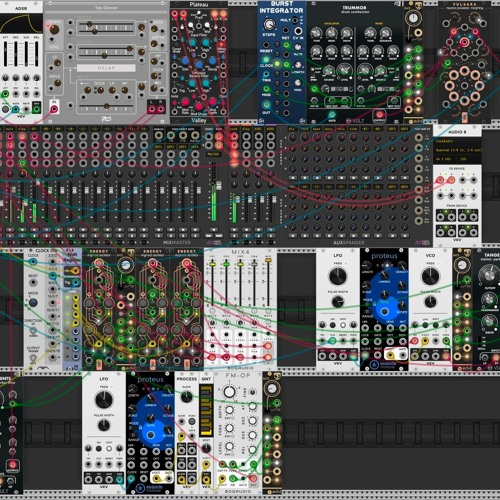Screen dimensions: 500x500
Task: Mute channel 3 on MIX4
Action: tap(240, 311)
